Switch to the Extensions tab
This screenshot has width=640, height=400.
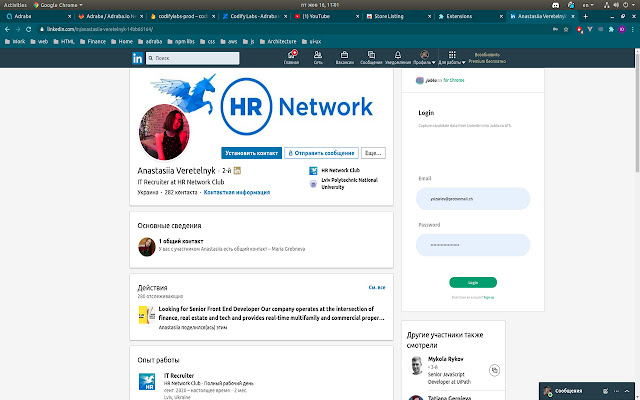[x=469, y=16]
